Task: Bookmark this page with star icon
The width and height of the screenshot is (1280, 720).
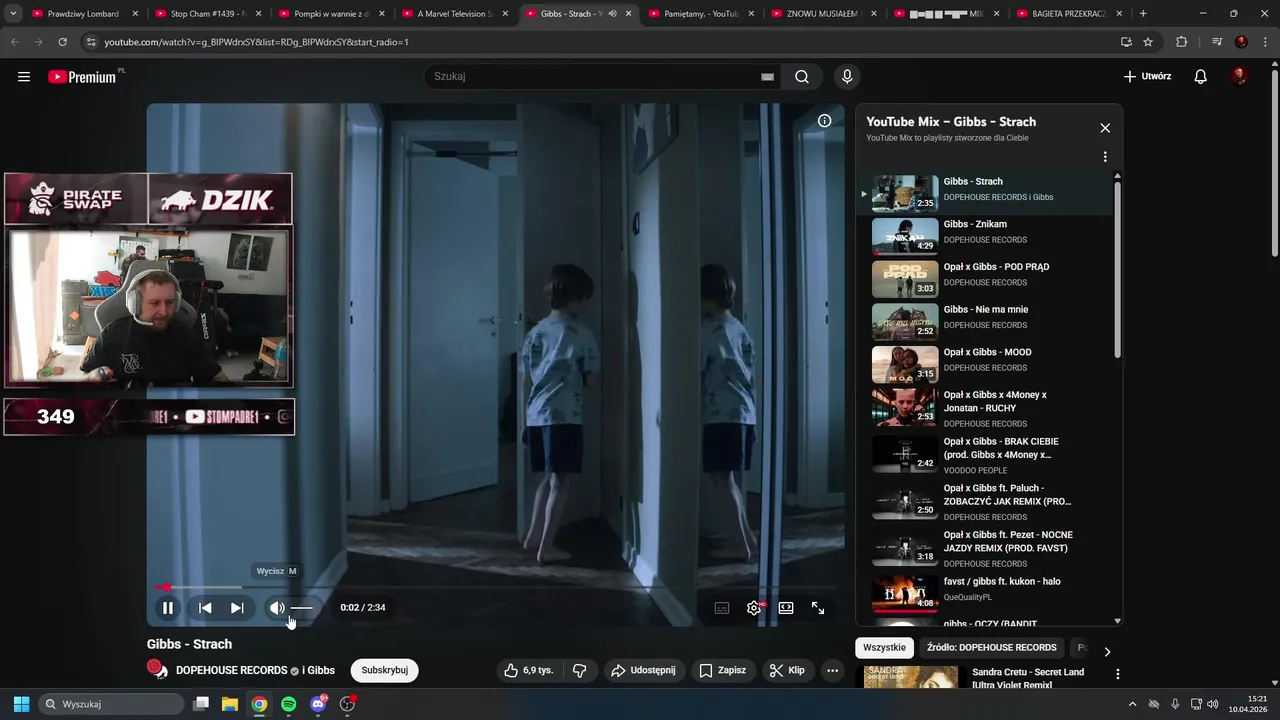Action: click(x=1148, y=42)
